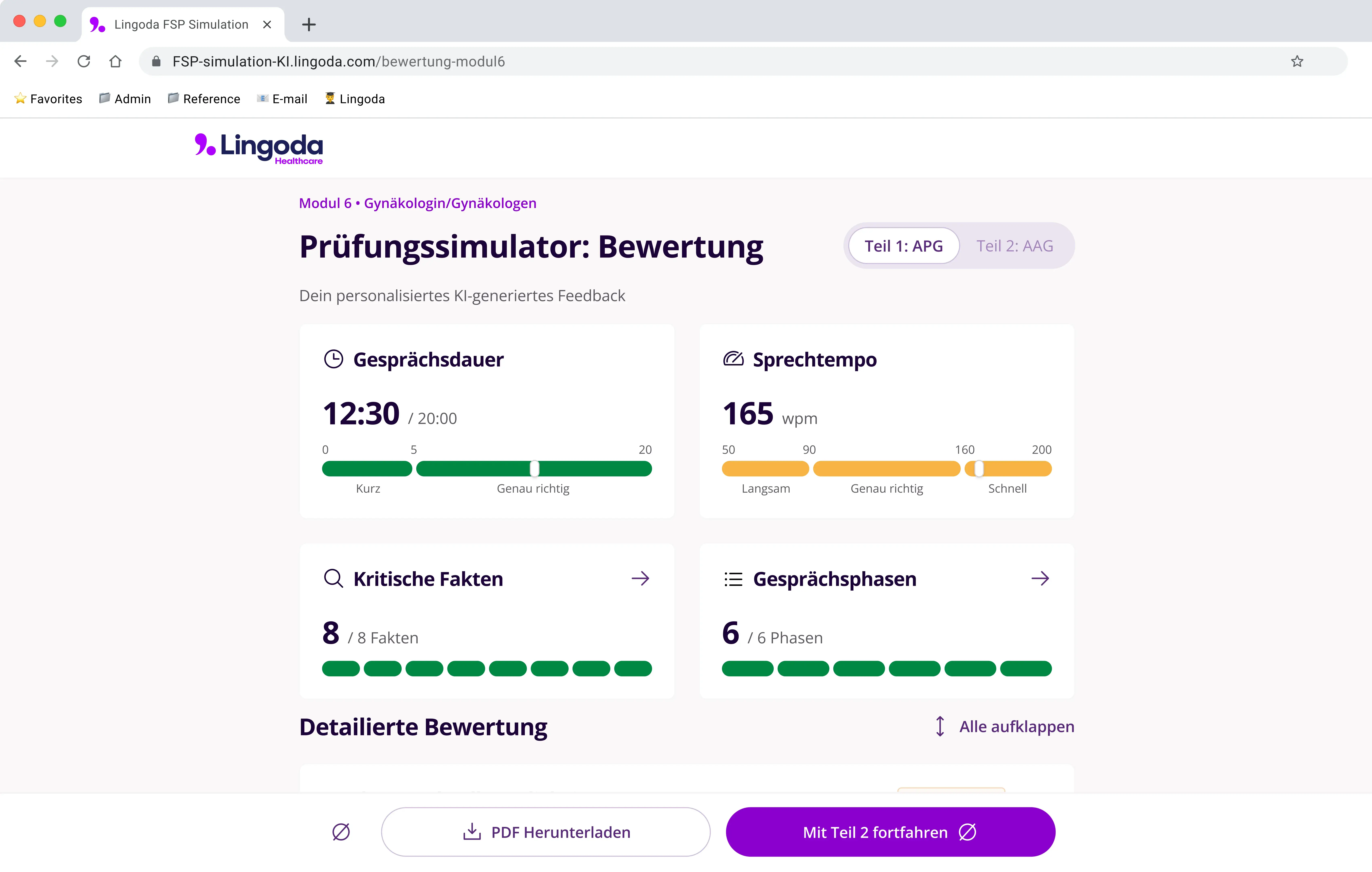Click the list icon beside Gesprächsphasen
The height and width of the screenshot is (872, 1372).
pyautogui.click(x=733, y=579)
